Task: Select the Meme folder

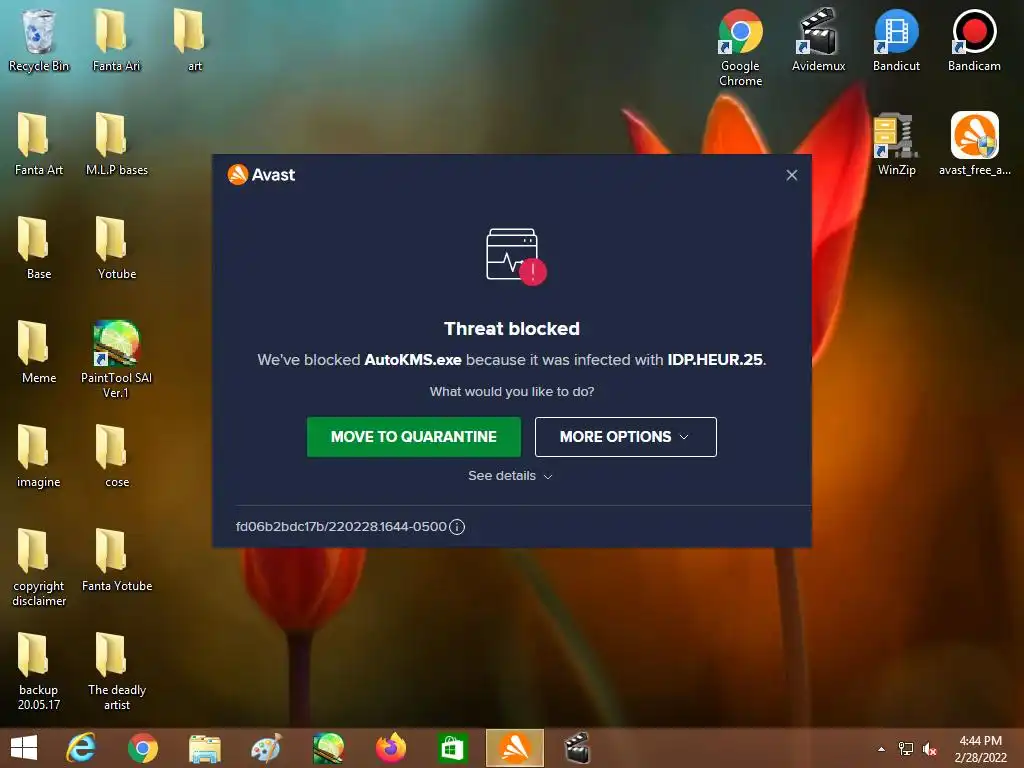Action: [39, 352]
